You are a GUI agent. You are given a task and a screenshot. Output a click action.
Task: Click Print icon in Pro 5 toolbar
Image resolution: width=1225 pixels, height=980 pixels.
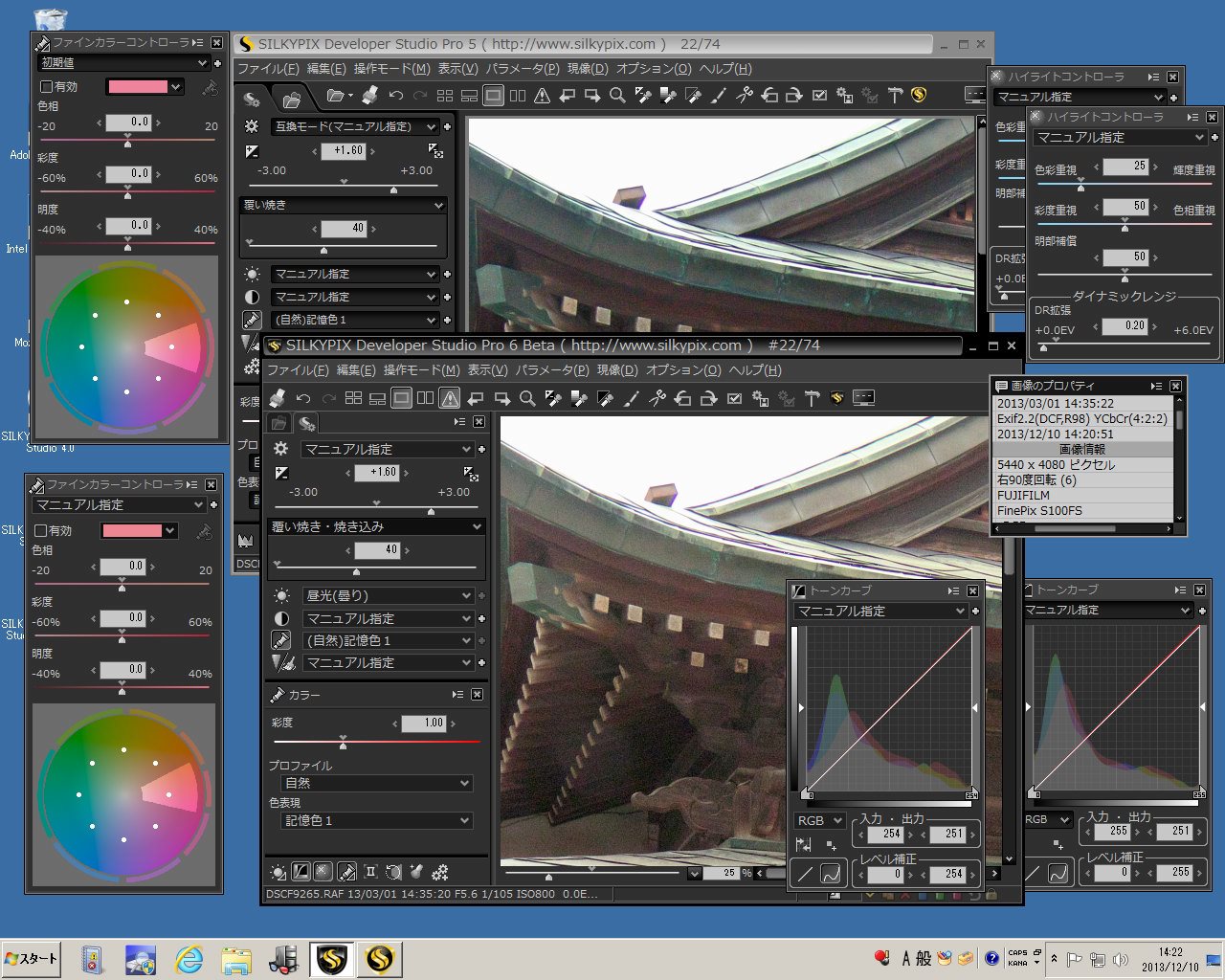tap(370, 96)
